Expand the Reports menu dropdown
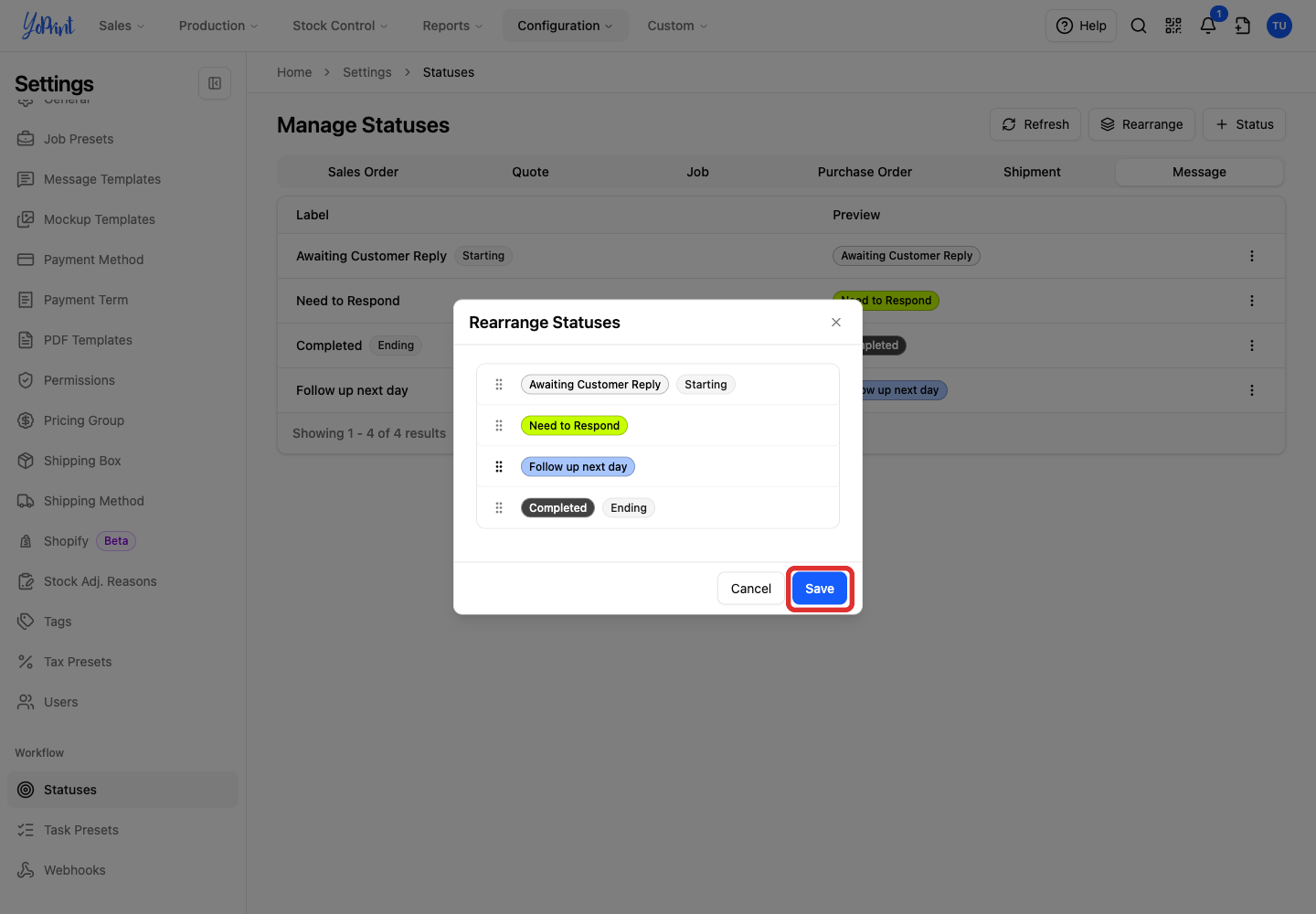This screenshot has height=914, width=1316. coord(452,26)
